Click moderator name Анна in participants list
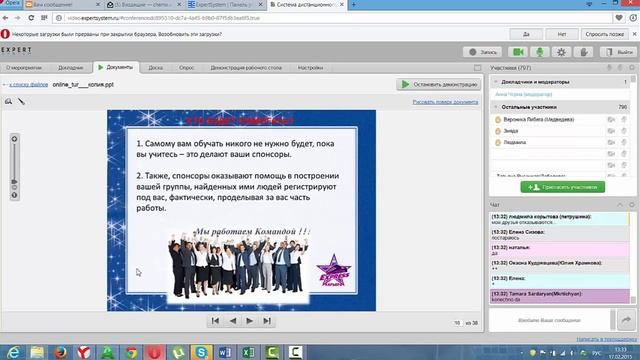The width and height of the screenshot is (640, 360). coord(523,94)
